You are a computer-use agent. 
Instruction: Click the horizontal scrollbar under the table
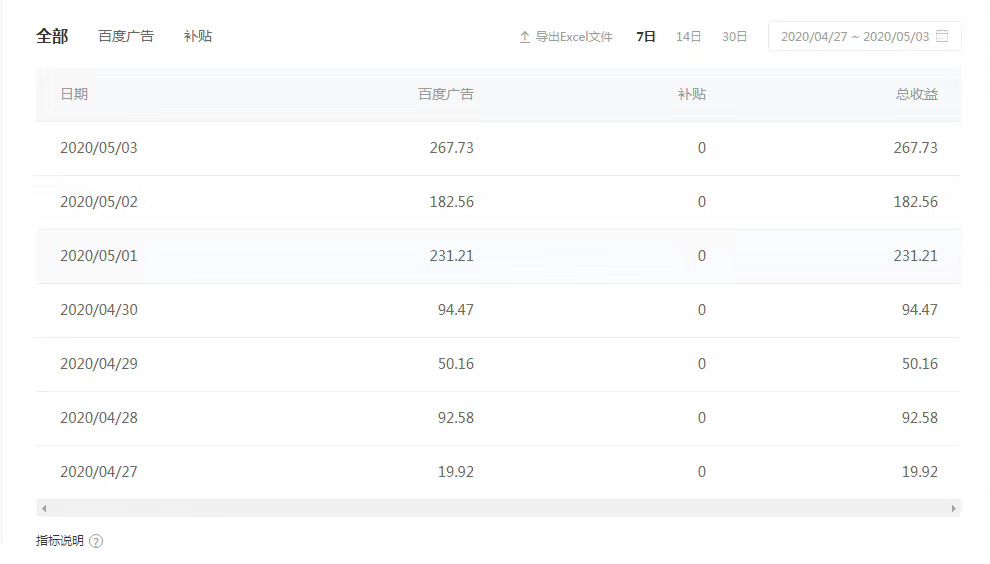498,509
